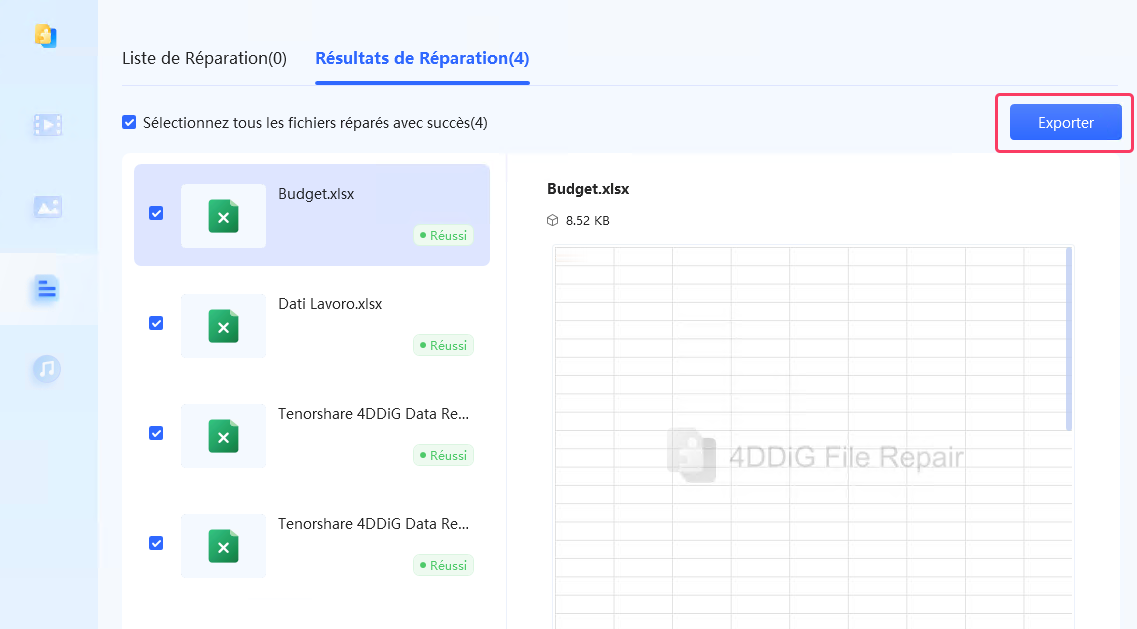Uncheck the Budget.xlsx checkbox
This screenshot has height=629, width=1137.
(156, 213)
